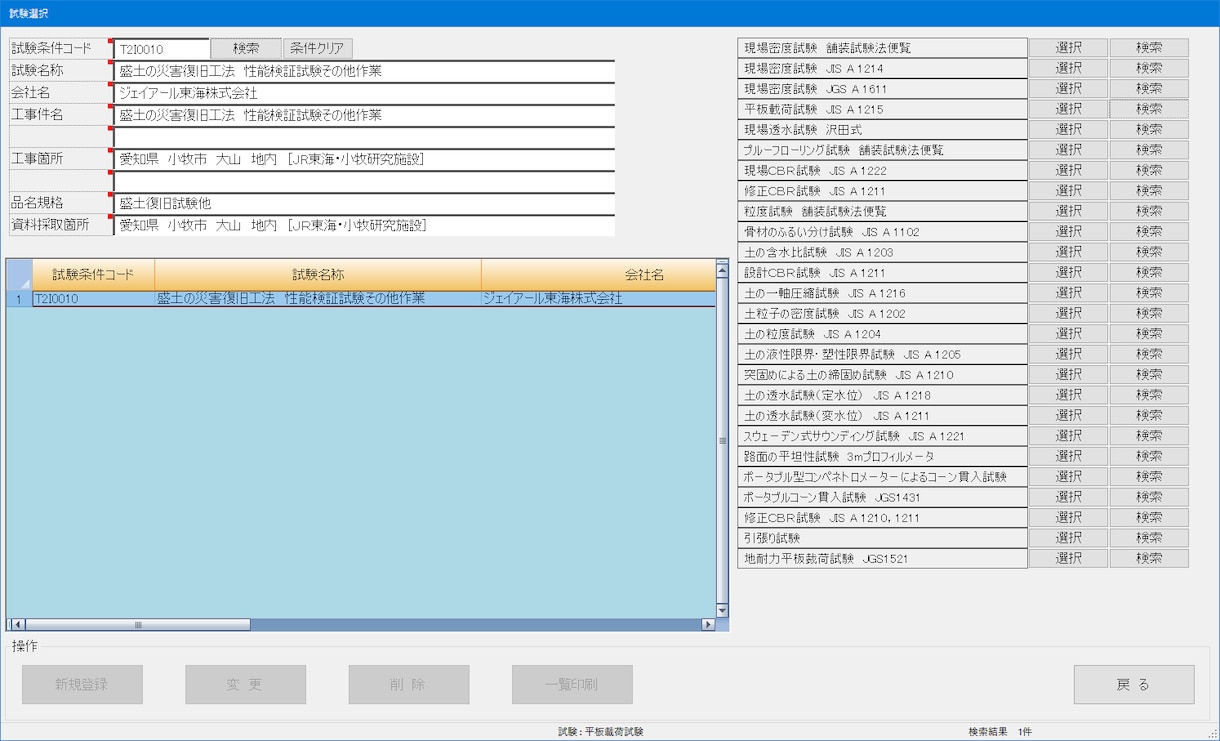
Task: Click the 試験名称 column header in the grid
Action: (x=318, y=274)
